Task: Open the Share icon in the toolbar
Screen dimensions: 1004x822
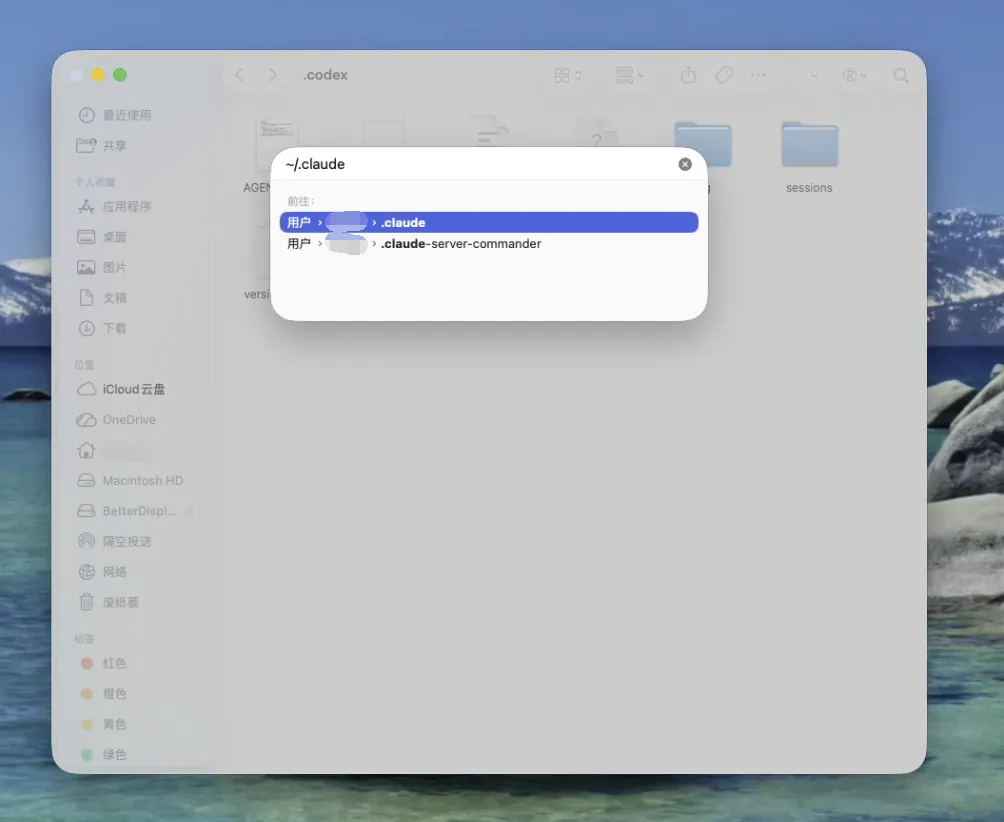Action: click(x=688, y=75)
